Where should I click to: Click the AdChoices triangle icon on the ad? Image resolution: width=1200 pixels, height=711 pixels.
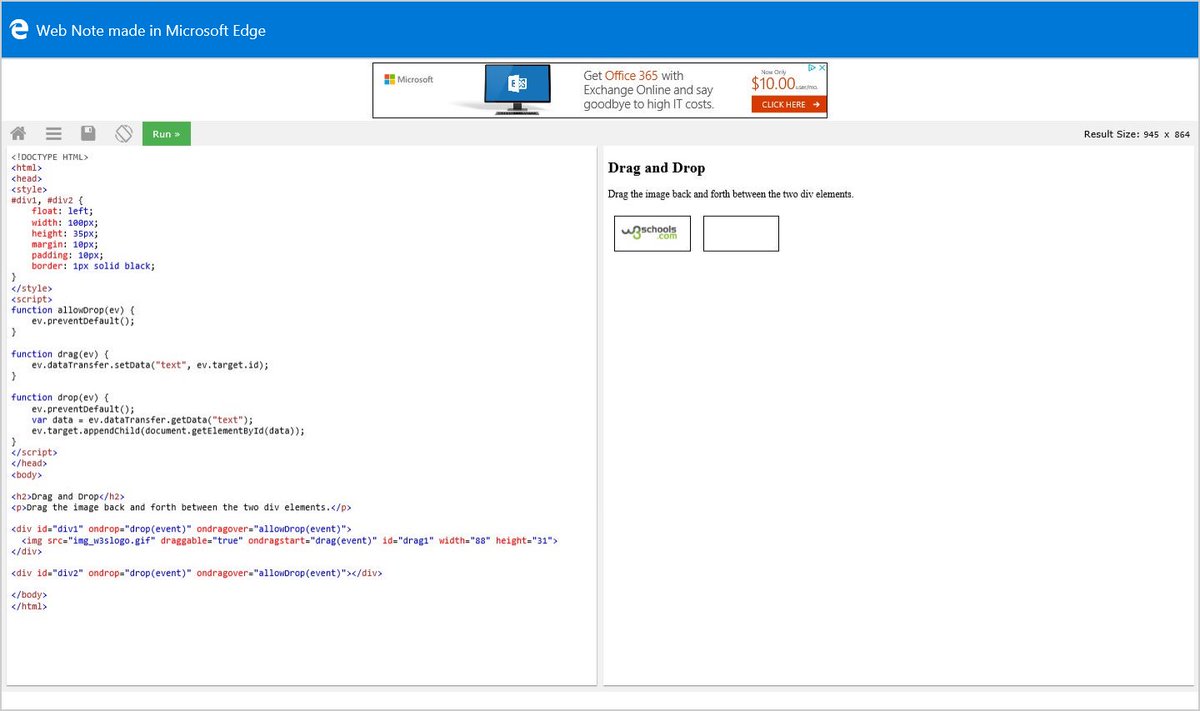(x=811, y=68)
